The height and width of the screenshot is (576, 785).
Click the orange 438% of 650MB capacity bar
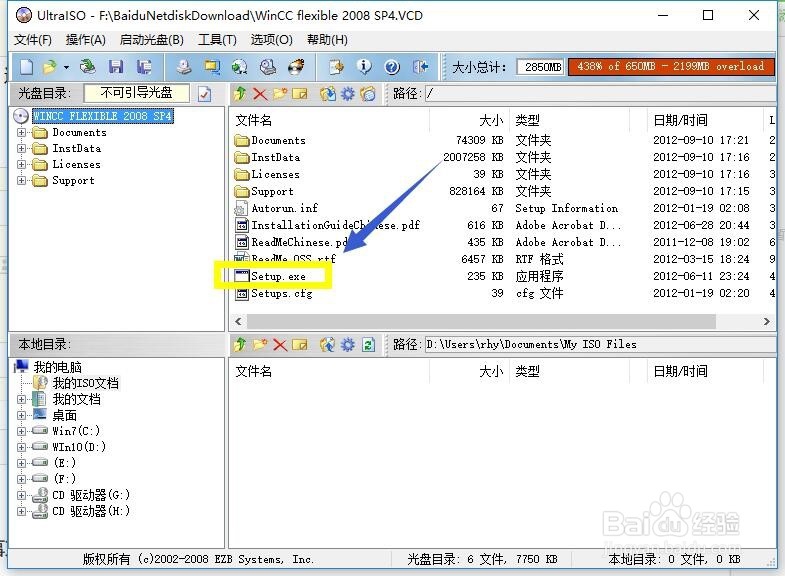pos(671,67)
